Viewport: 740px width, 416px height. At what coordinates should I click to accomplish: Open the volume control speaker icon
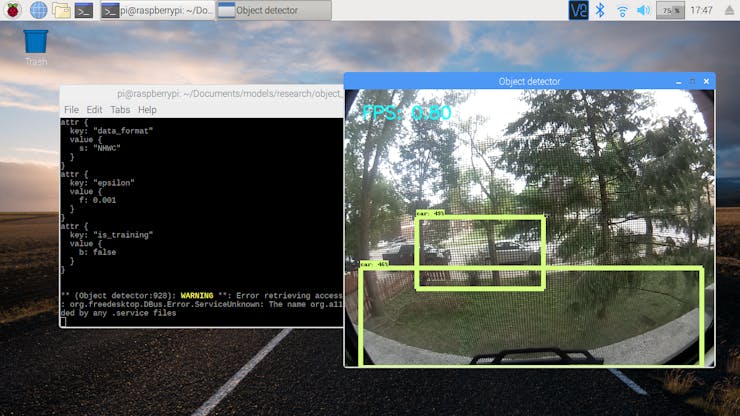(x=643, y=10)
